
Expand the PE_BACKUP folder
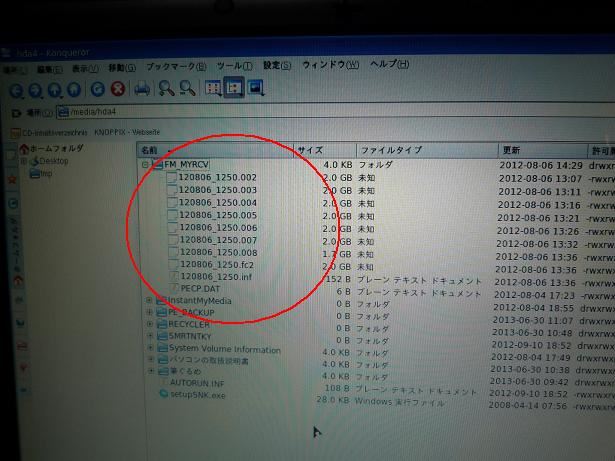(149, 312)
